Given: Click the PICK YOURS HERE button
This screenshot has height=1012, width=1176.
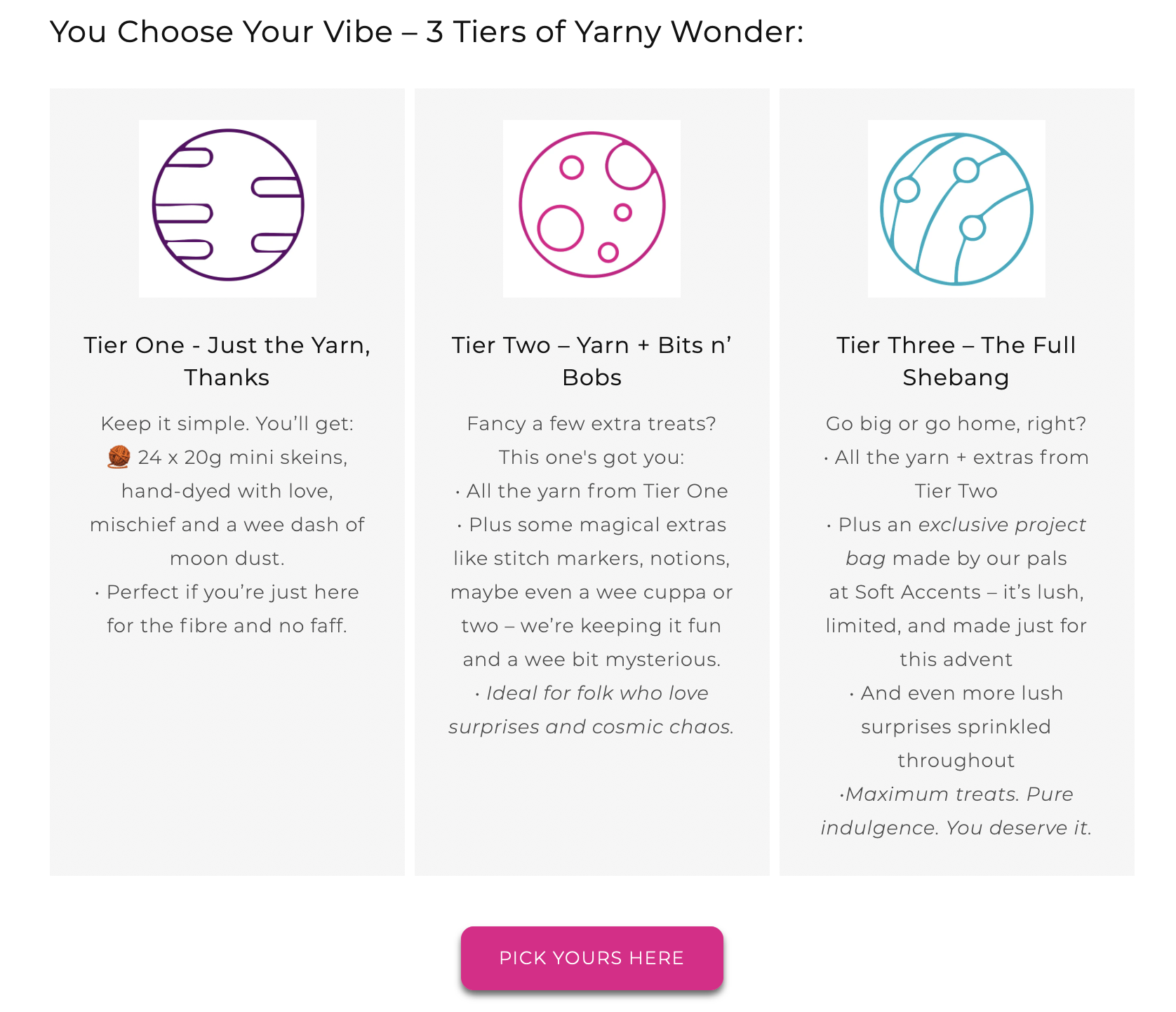Looking at the screenshot, I should pyautogui.click(x=592, y=958).
